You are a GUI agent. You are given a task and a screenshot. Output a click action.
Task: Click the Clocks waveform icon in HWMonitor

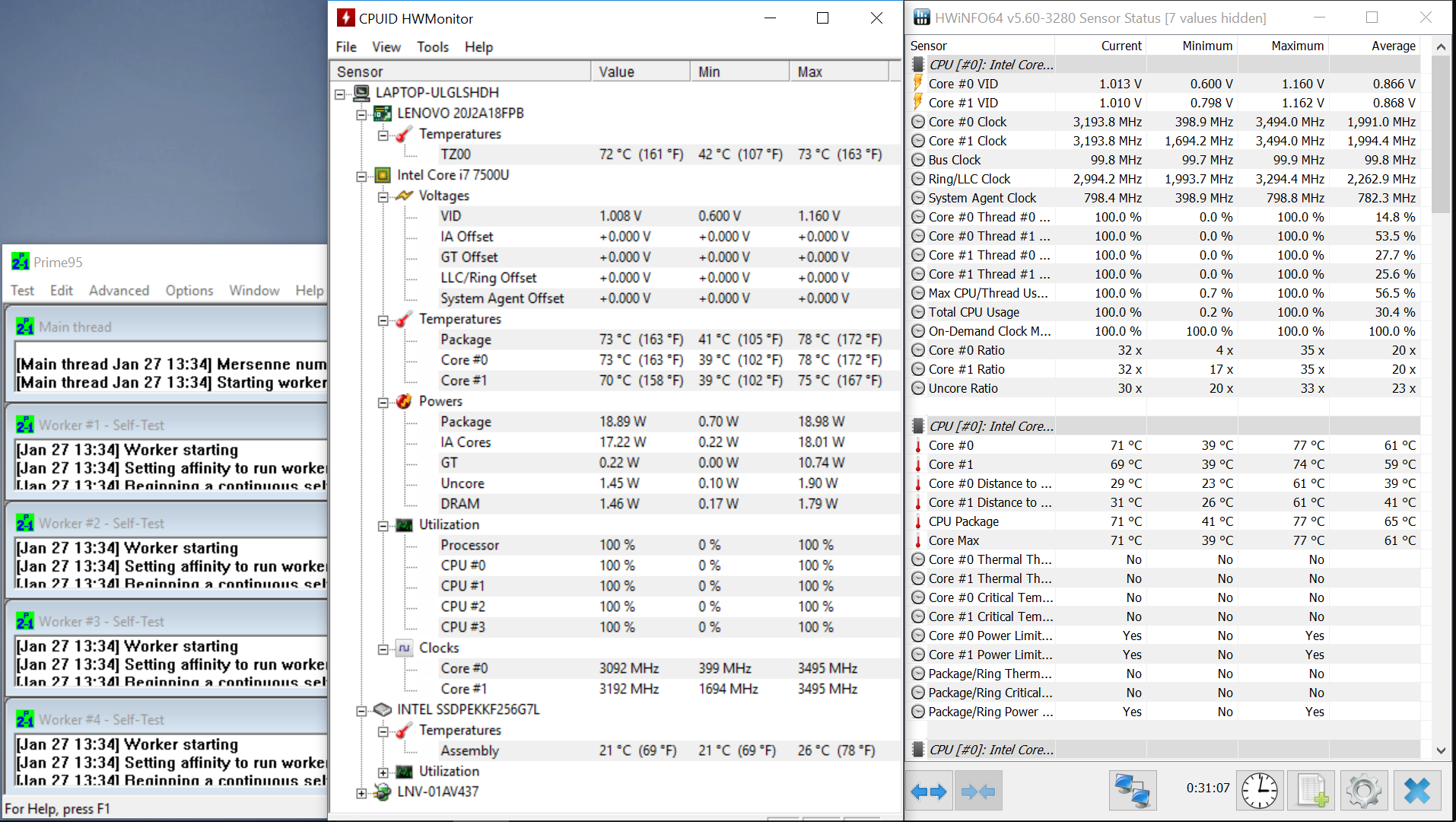404,648
